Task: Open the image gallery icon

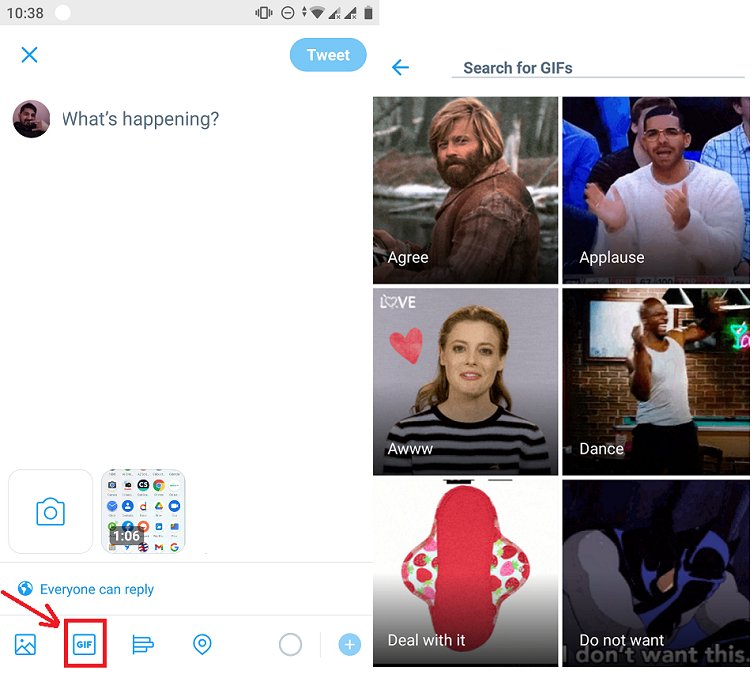Action: click(25, 645)
